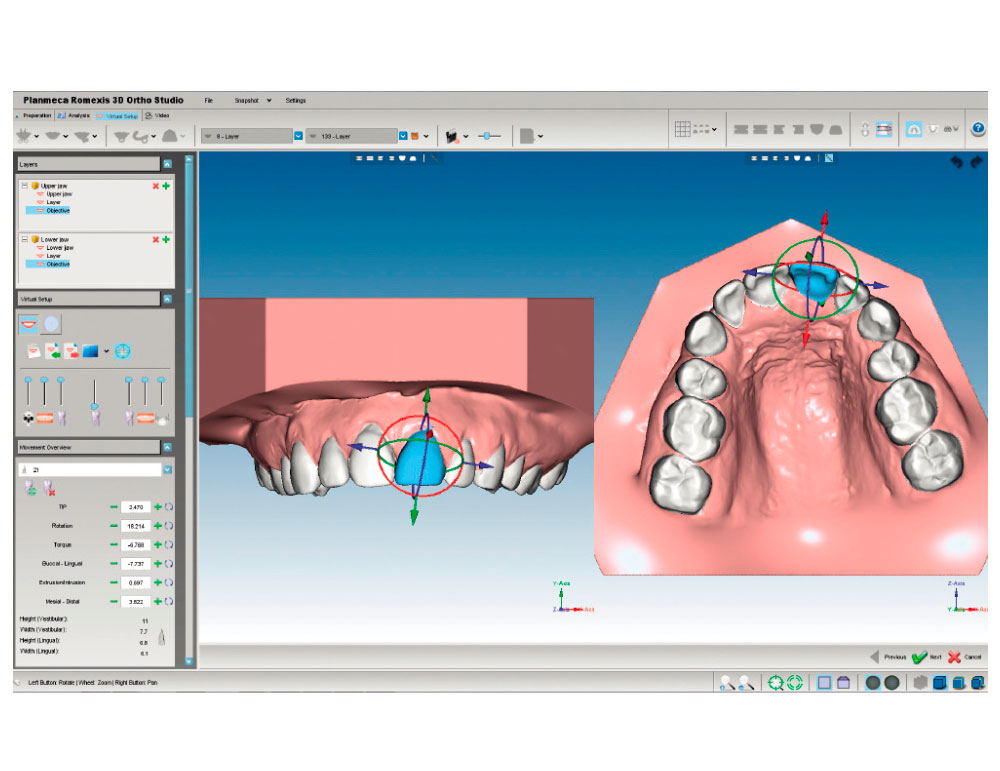Collapse the Lower jaw tree node
This screenshot has width=1000, height=771.
25,240
